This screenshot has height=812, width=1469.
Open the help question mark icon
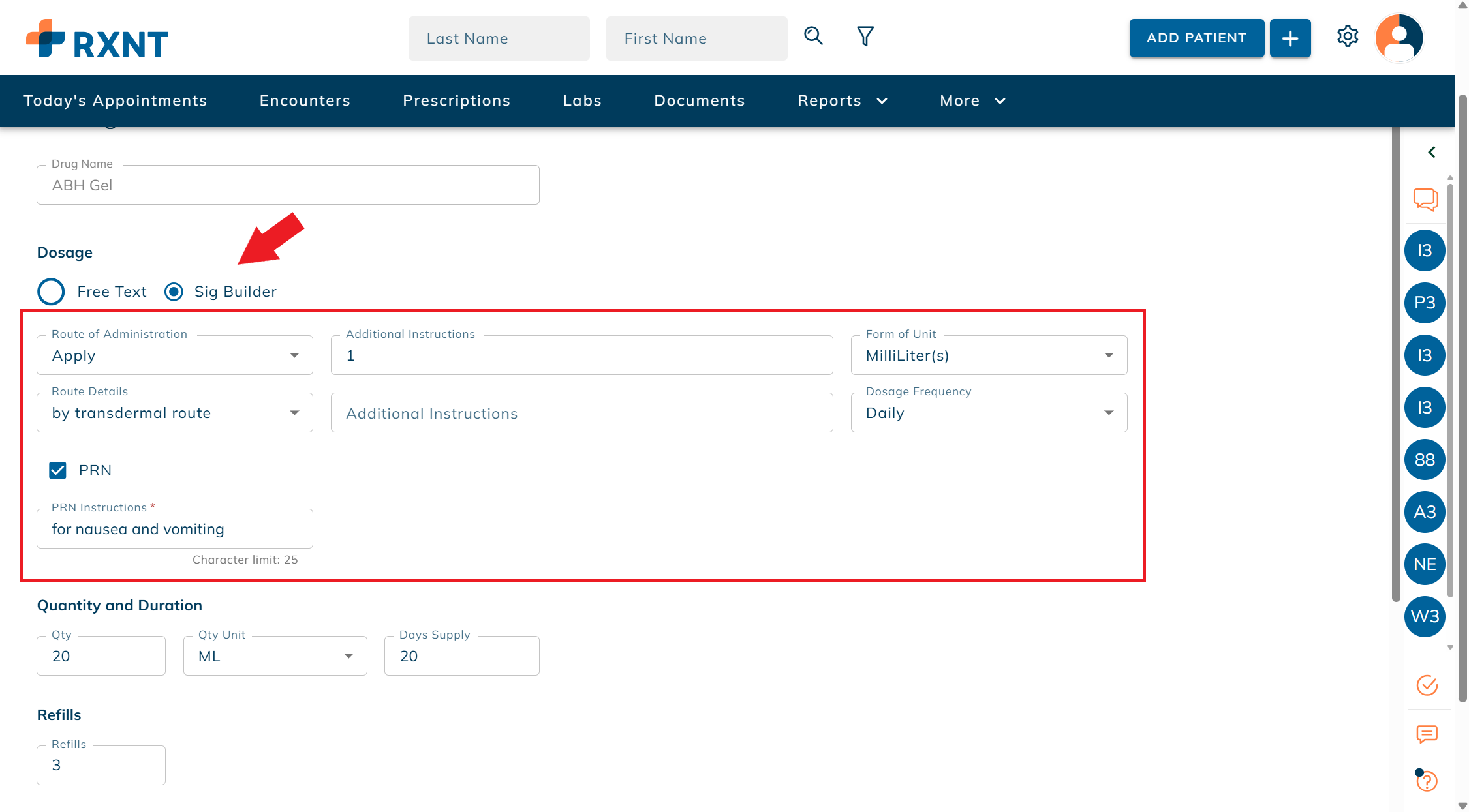pyautogui.click(x=1427, y=781)
